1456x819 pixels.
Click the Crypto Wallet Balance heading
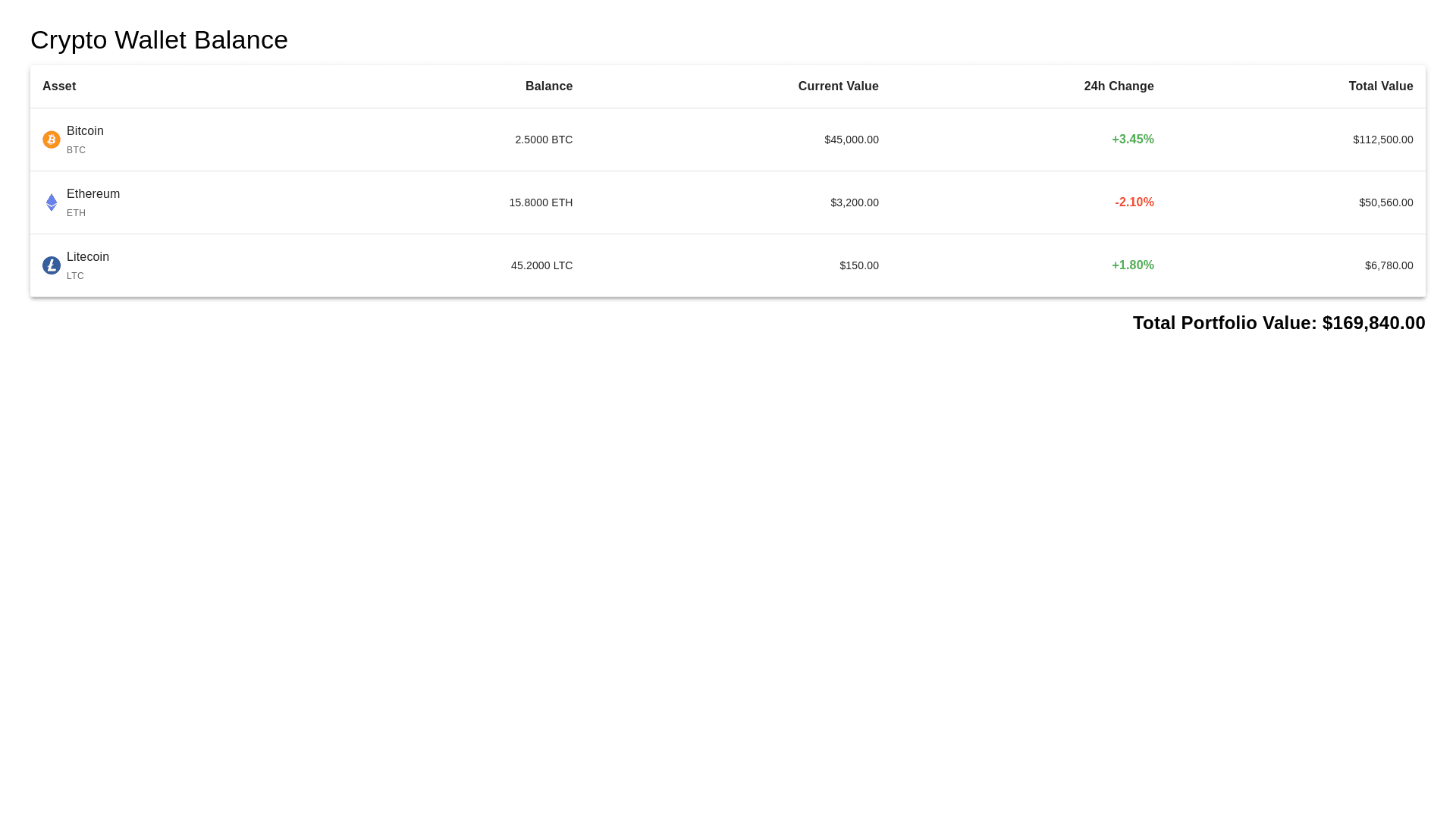pyautogui.click(x=159, y=40)
